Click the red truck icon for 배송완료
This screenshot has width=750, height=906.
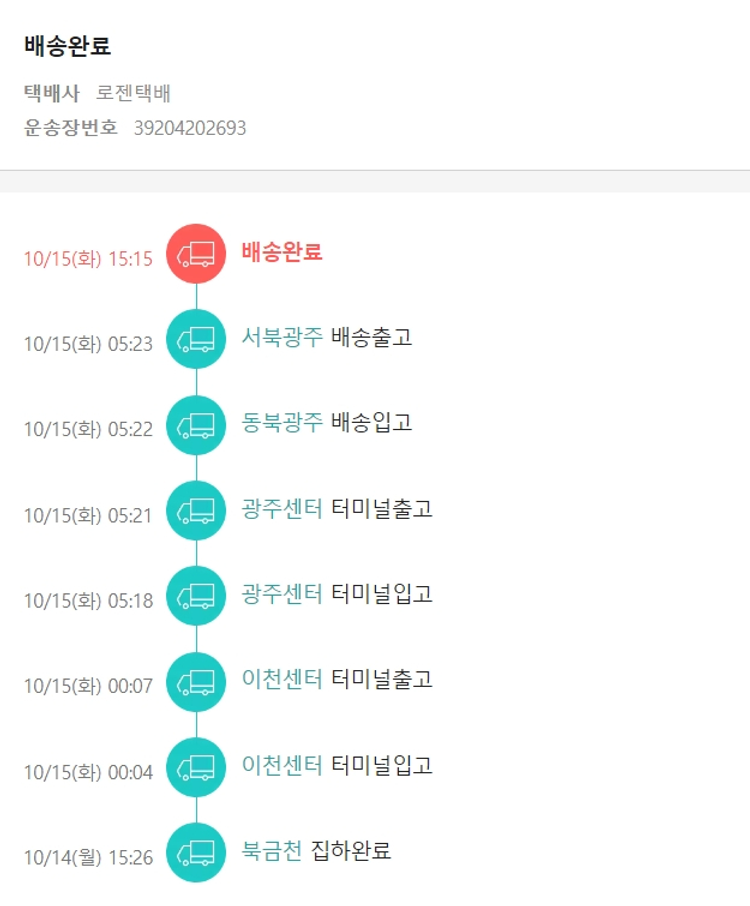coord(196,254)
